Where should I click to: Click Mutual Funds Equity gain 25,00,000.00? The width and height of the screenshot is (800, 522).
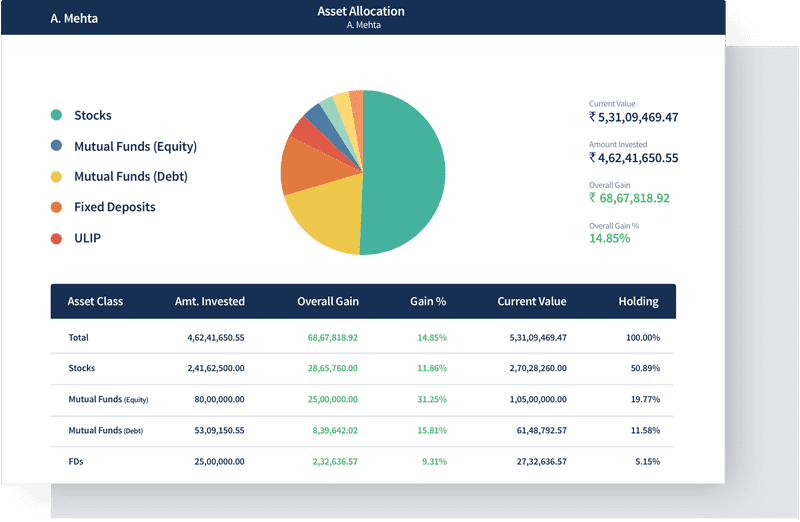[333, 399]
